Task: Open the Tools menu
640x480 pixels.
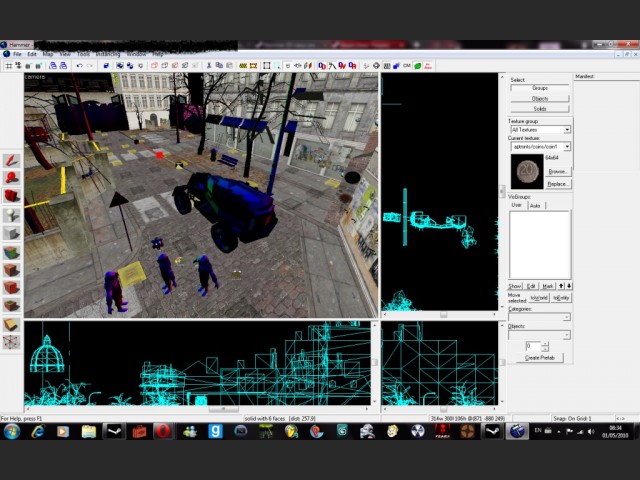Action: tap(83, 54)
